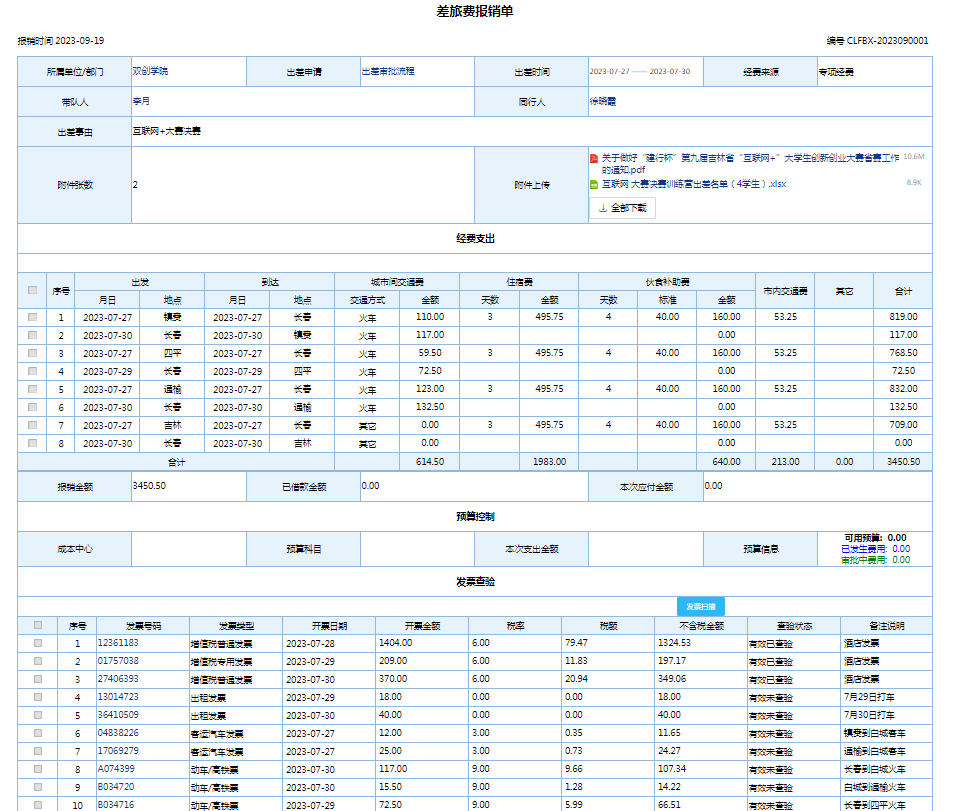The width and height of the screenshot is (968, 811).
Task: Click the 可用预算 0.00 text
Action: (x=875, y=538)
